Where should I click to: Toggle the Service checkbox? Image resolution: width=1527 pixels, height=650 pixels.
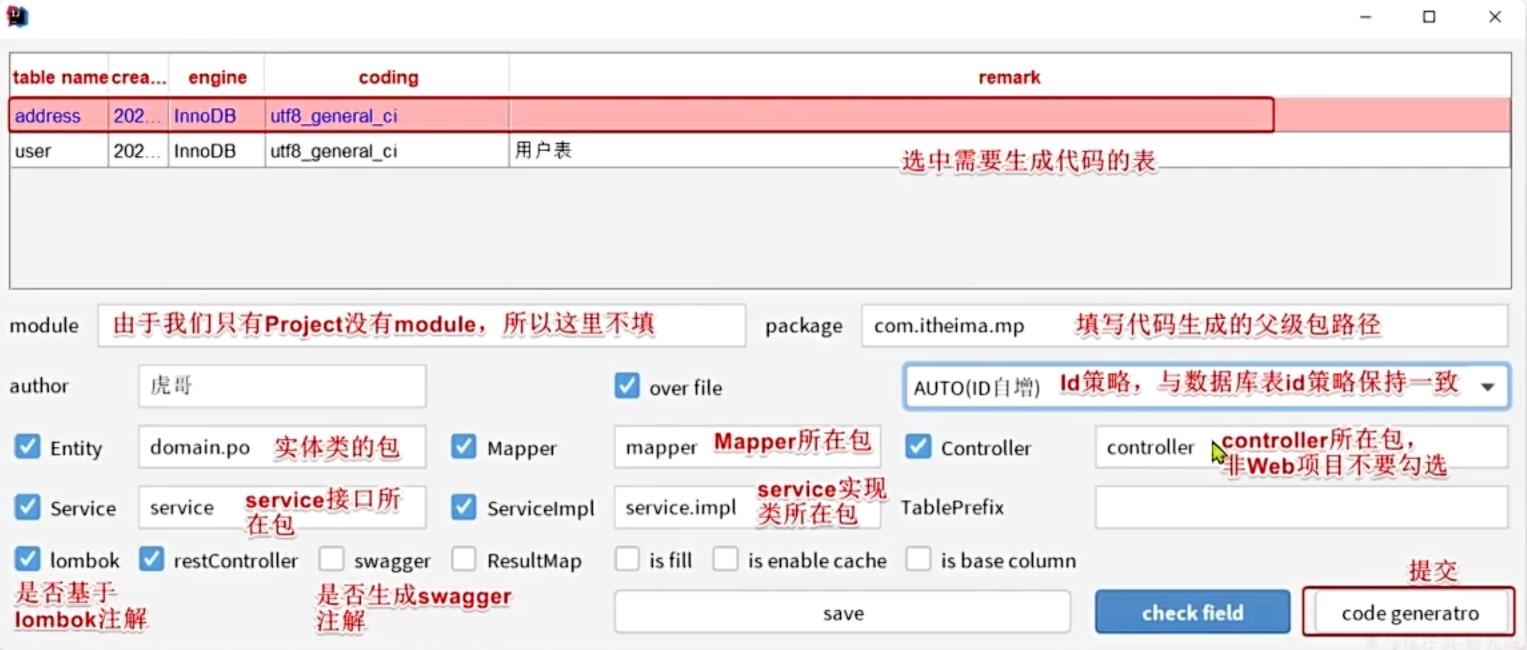[x=27, y=507]
